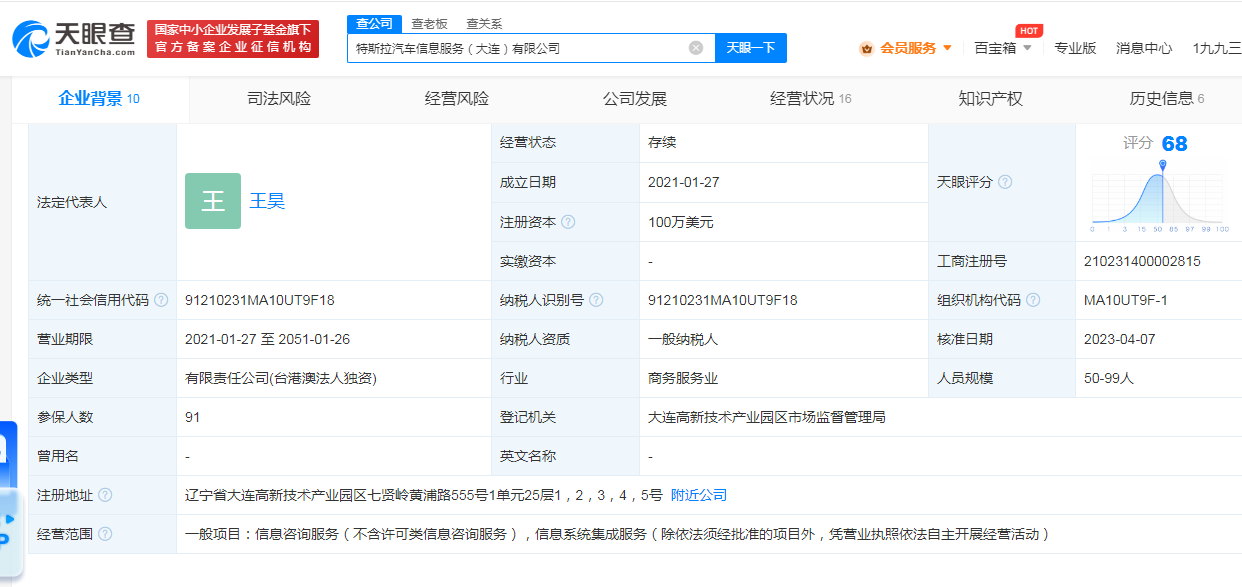This screenshot has width=1242, height=587.
Task: Open legal representative 王昊 profile link
Action: tap(267, 201)
